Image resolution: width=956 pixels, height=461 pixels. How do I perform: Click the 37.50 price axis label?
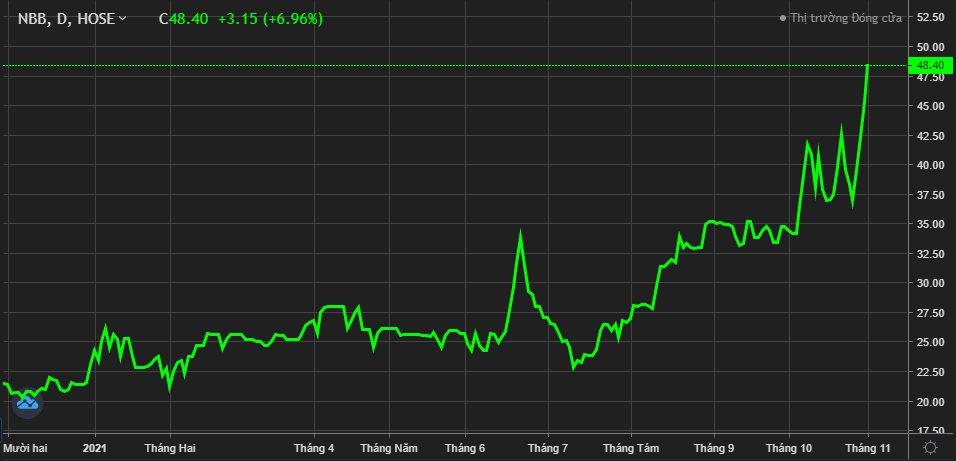click(x=930, y=195)
